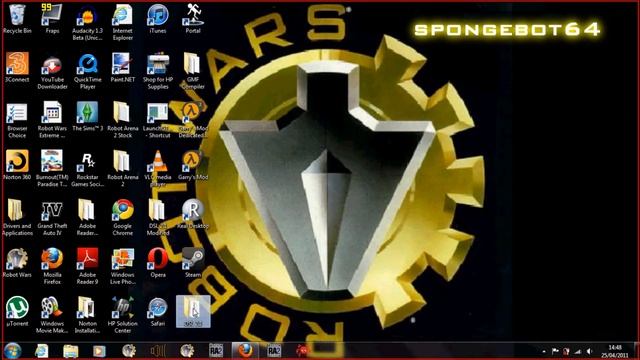Screen dimensions: 640x360
Task: Launch Paint.NET from the desktop
Action: click(122, 67)
